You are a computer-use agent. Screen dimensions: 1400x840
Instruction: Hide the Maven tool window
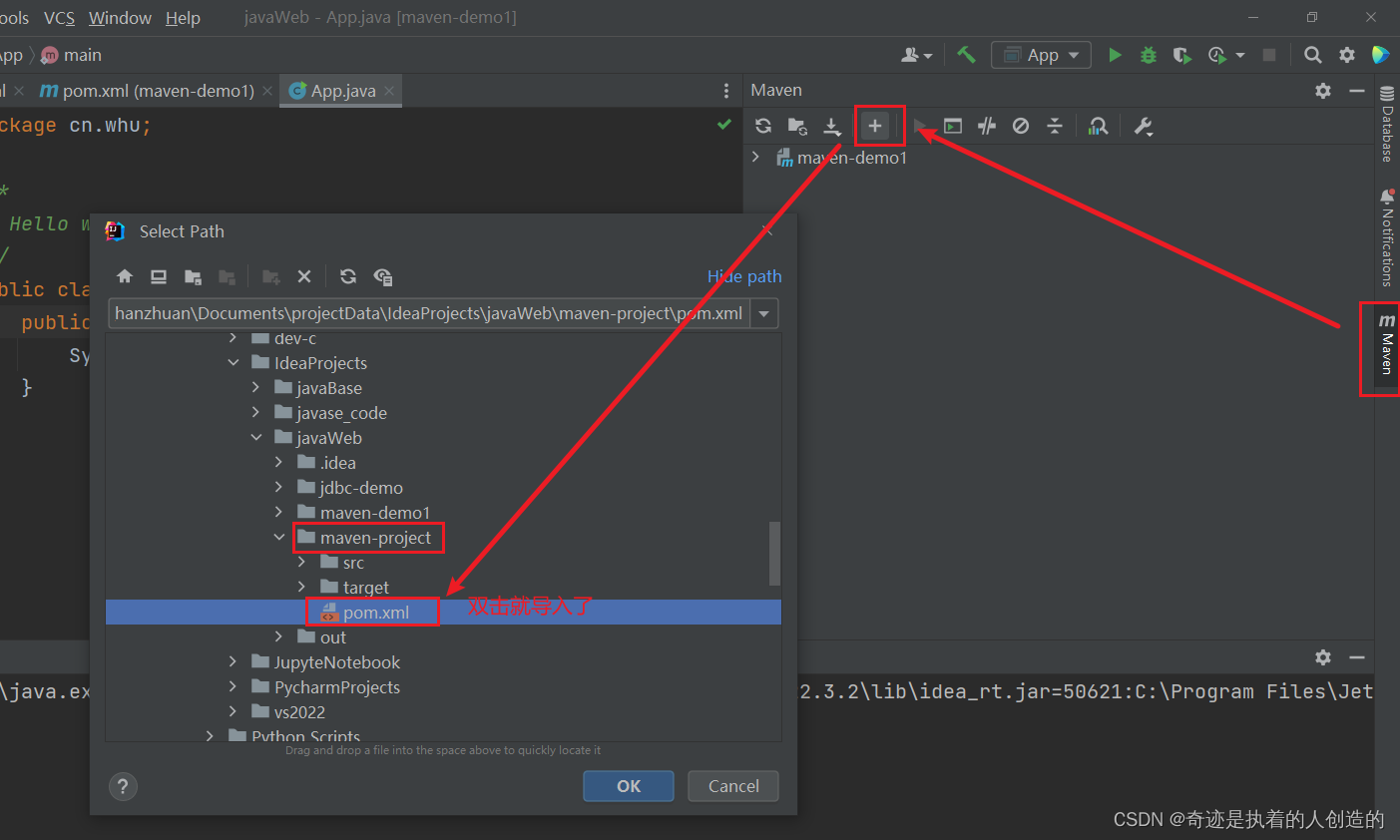1357,91
